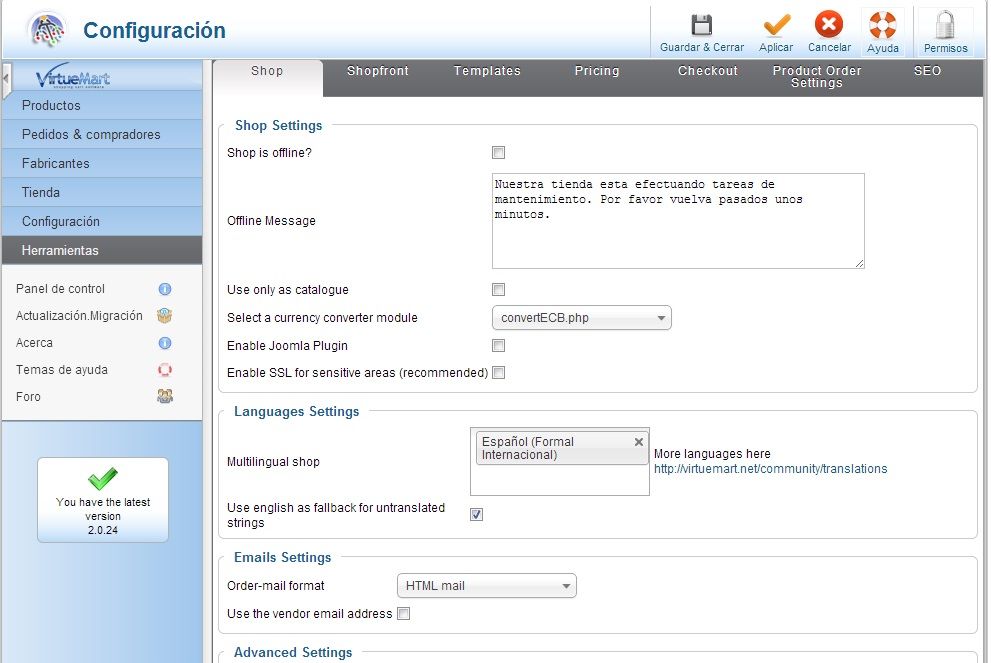The height and width of the screenshot is (663, 991).
Task: Open the Actualización.Migración link
Action: point(79,315)
